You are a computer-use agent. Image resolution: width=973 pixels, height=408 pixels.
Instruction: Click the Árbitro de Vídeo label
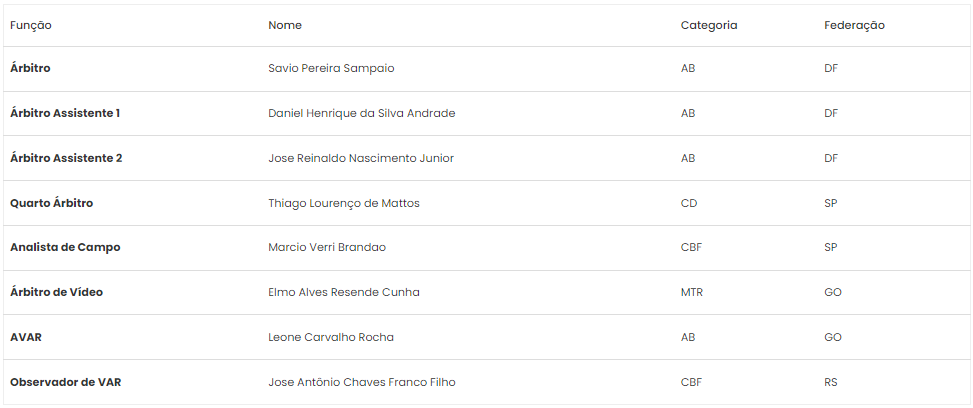[x=56, y=292]
